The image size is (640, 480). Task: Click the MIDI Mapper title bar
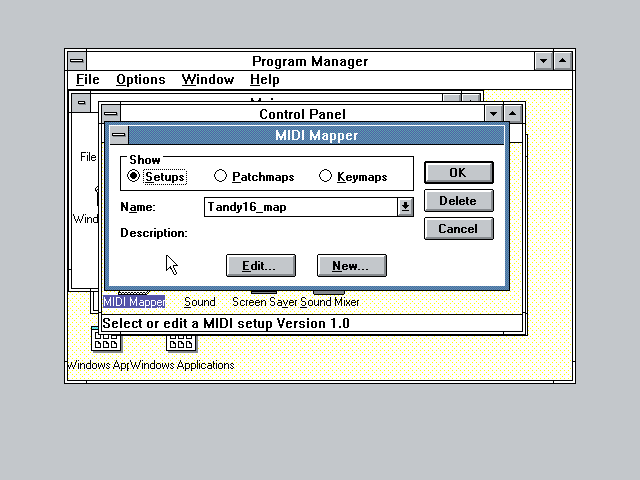(316, 135)
